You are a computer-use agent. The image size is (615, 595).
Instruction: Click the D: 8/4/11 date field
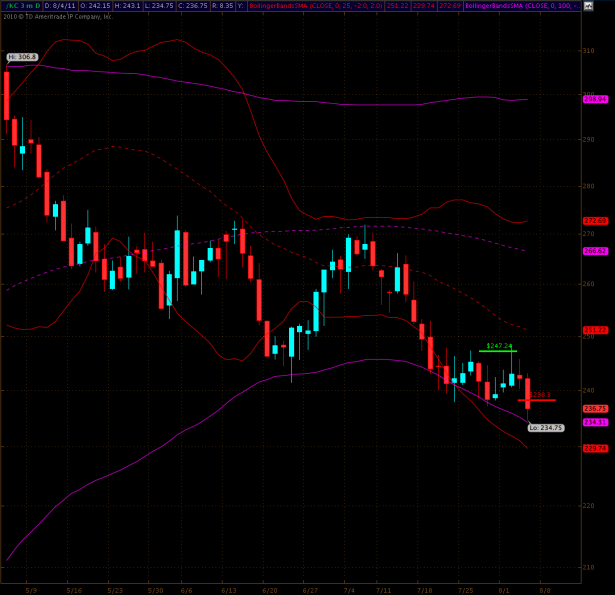coord(61,5)
